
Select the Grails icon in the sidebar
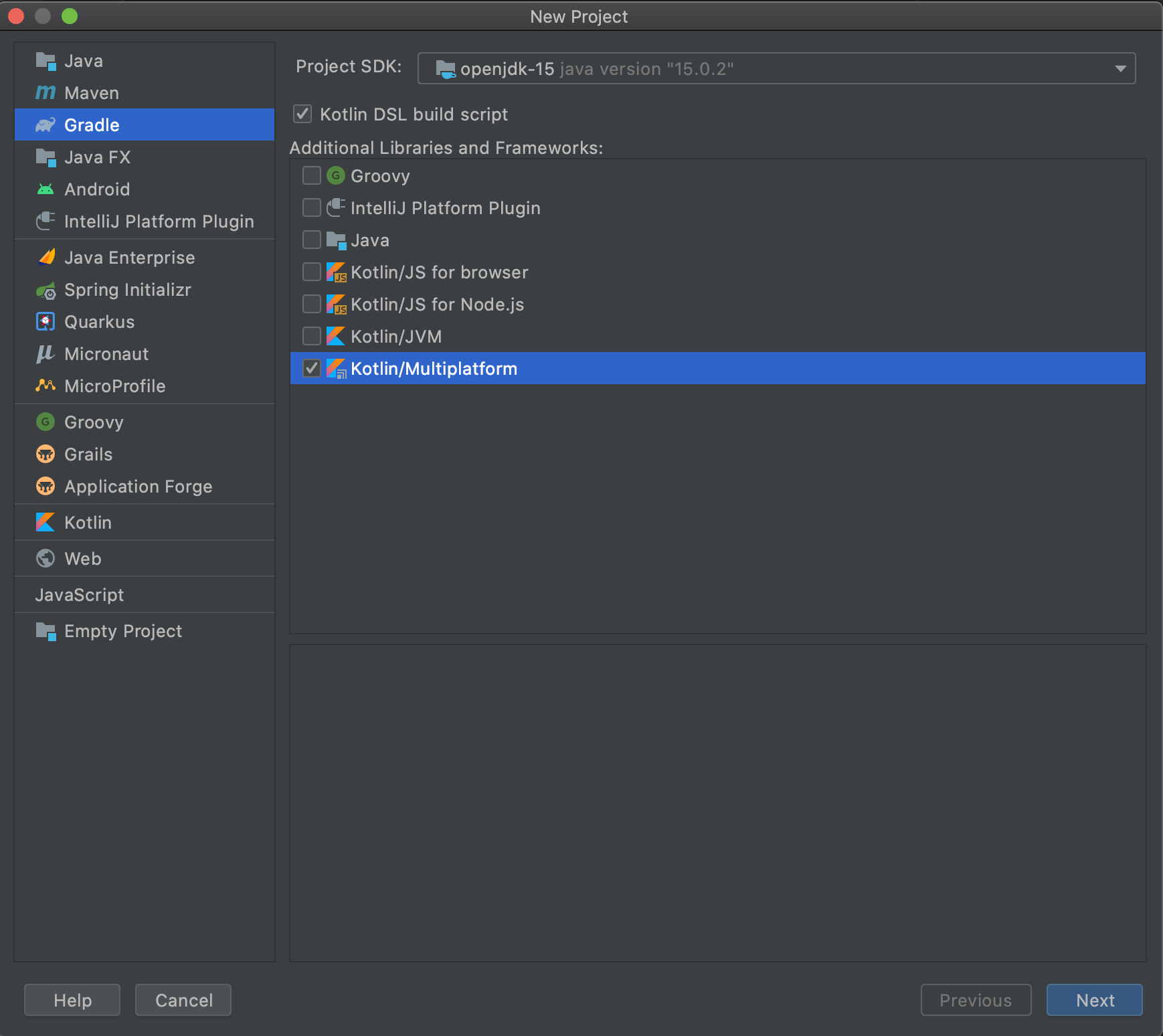point(46,454)
